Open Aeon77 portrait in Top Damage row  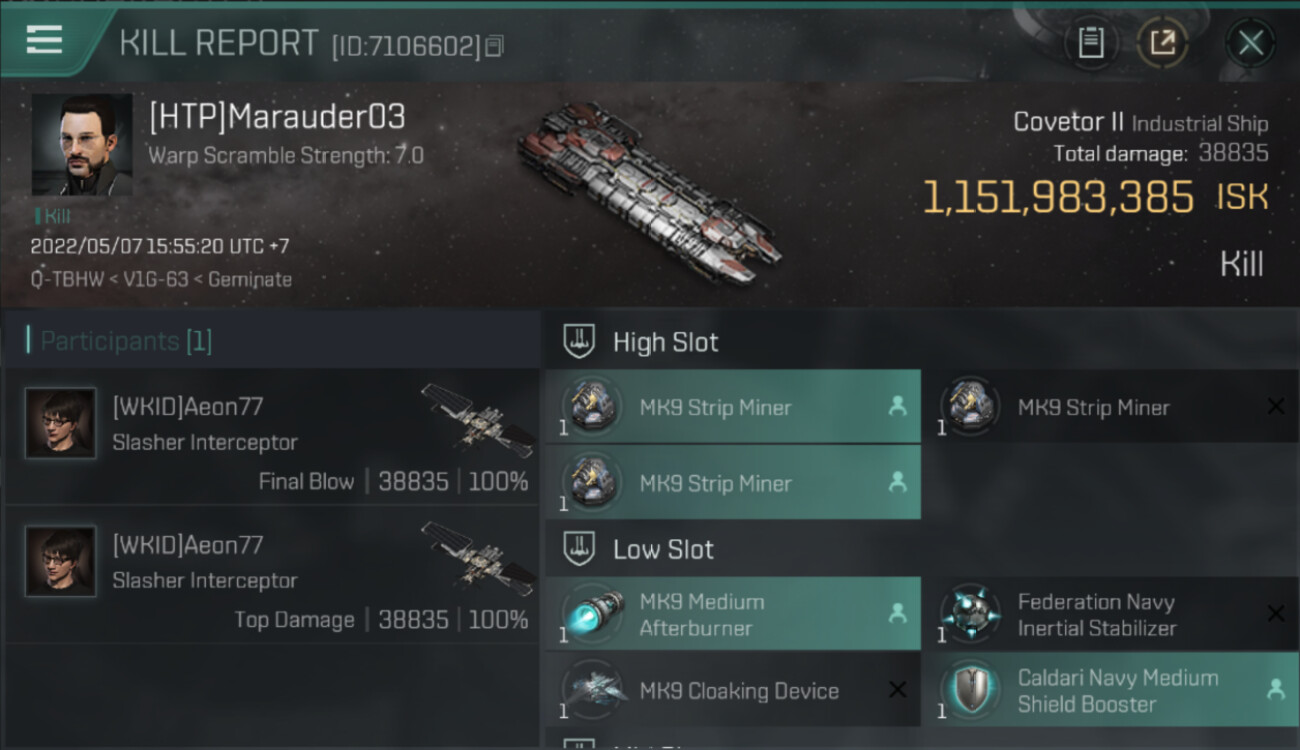coord(61,561)
